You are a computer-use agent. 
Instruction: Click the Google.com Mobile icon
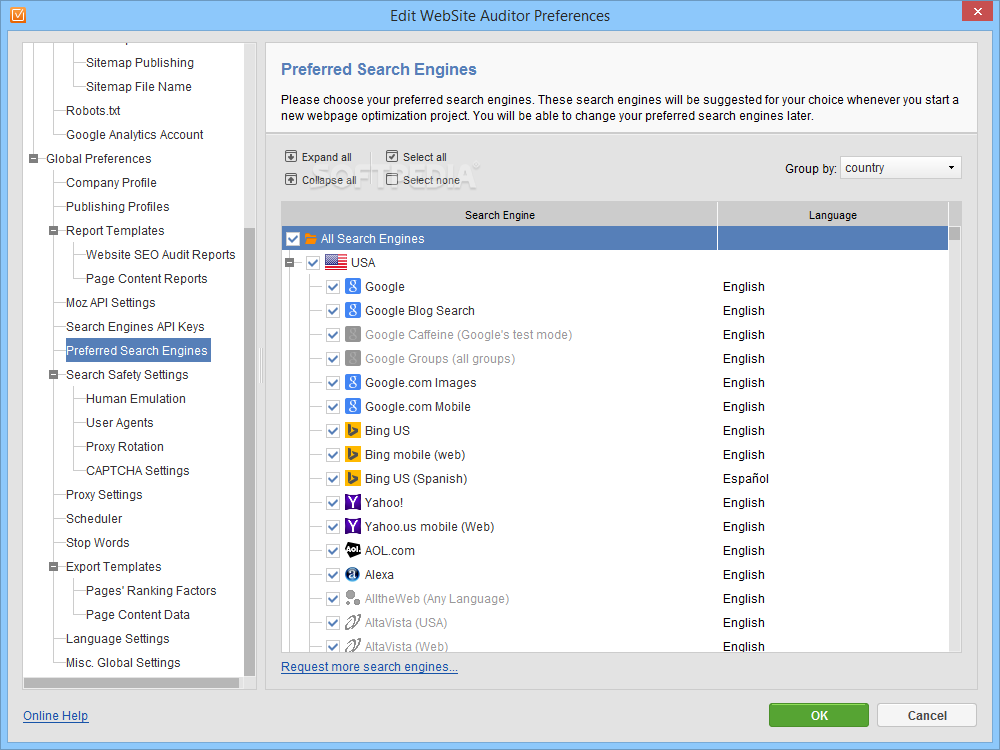coord(353,406)
